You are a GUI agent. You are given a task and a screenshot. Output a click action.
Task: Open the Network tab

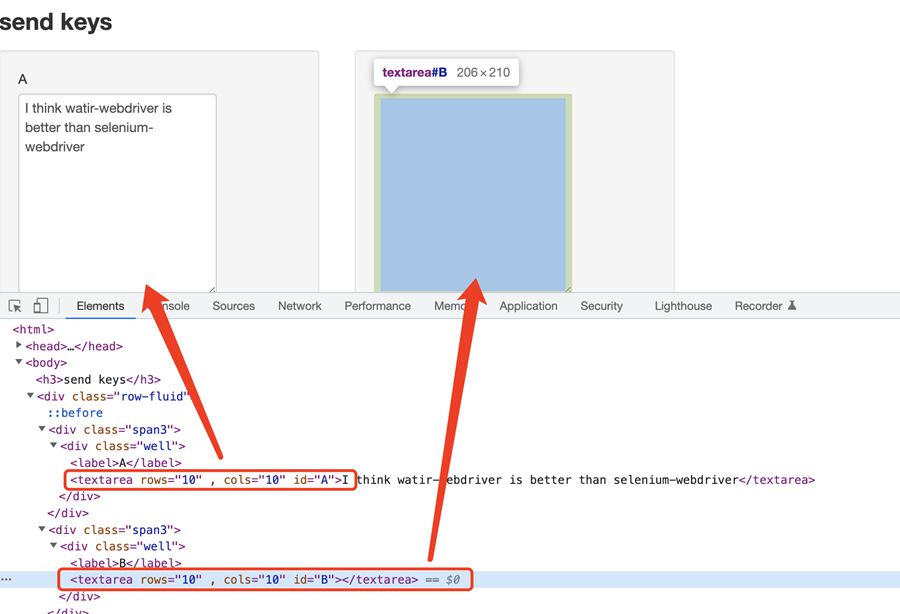300,306
